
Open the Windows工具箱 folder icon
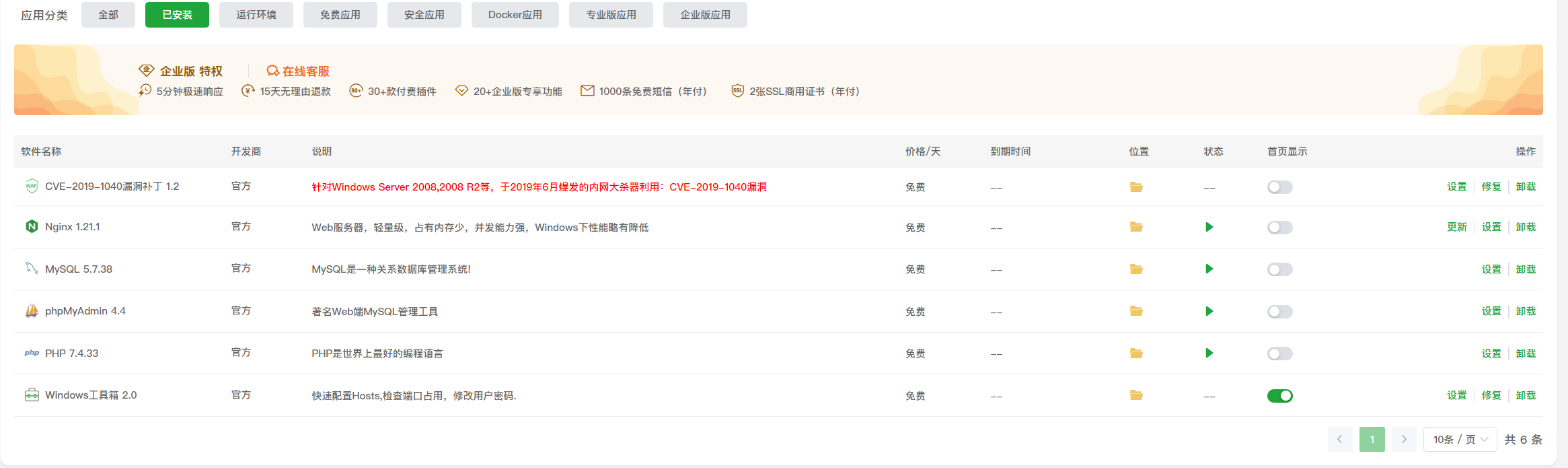tap(1136, 395)
